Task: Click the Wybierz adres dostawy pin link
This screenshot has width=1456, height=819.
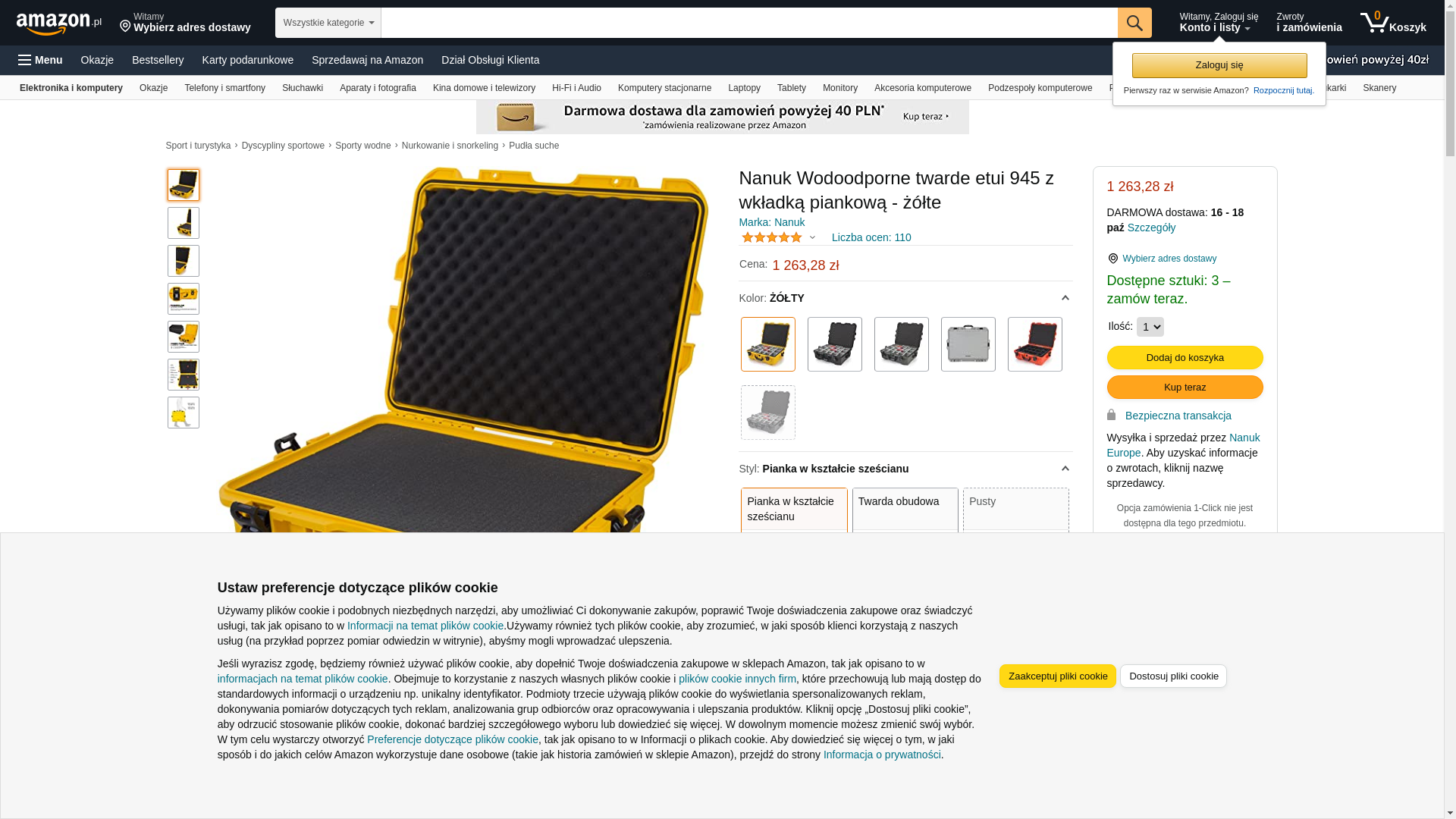Action: (1162, 259)
